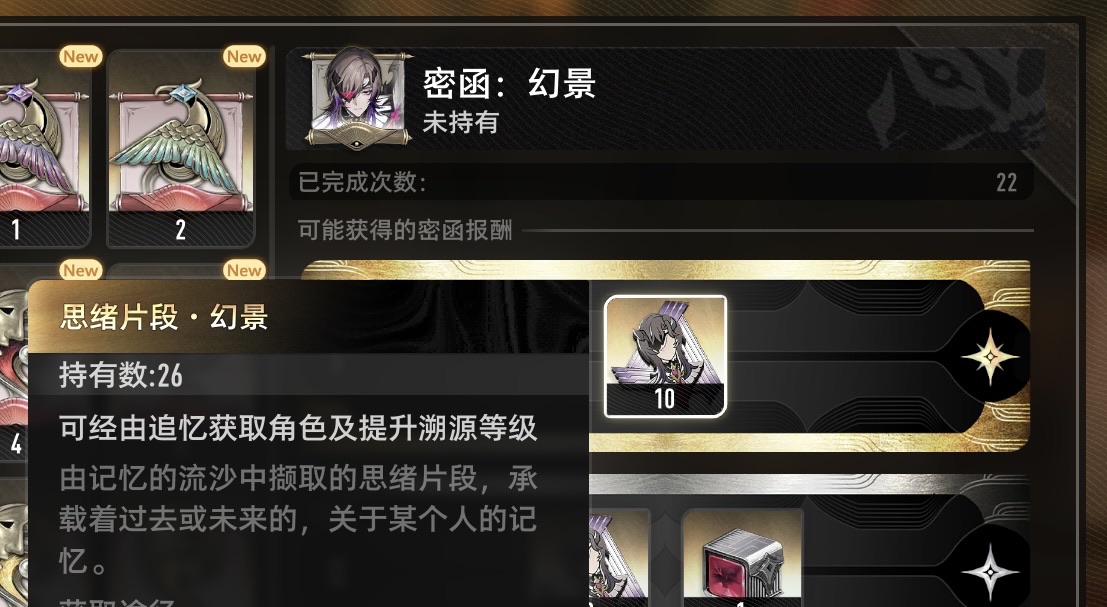Select the highlighted reward fragment showing 10
This screenshot has width=1107, height=607.
coord(665,356)
